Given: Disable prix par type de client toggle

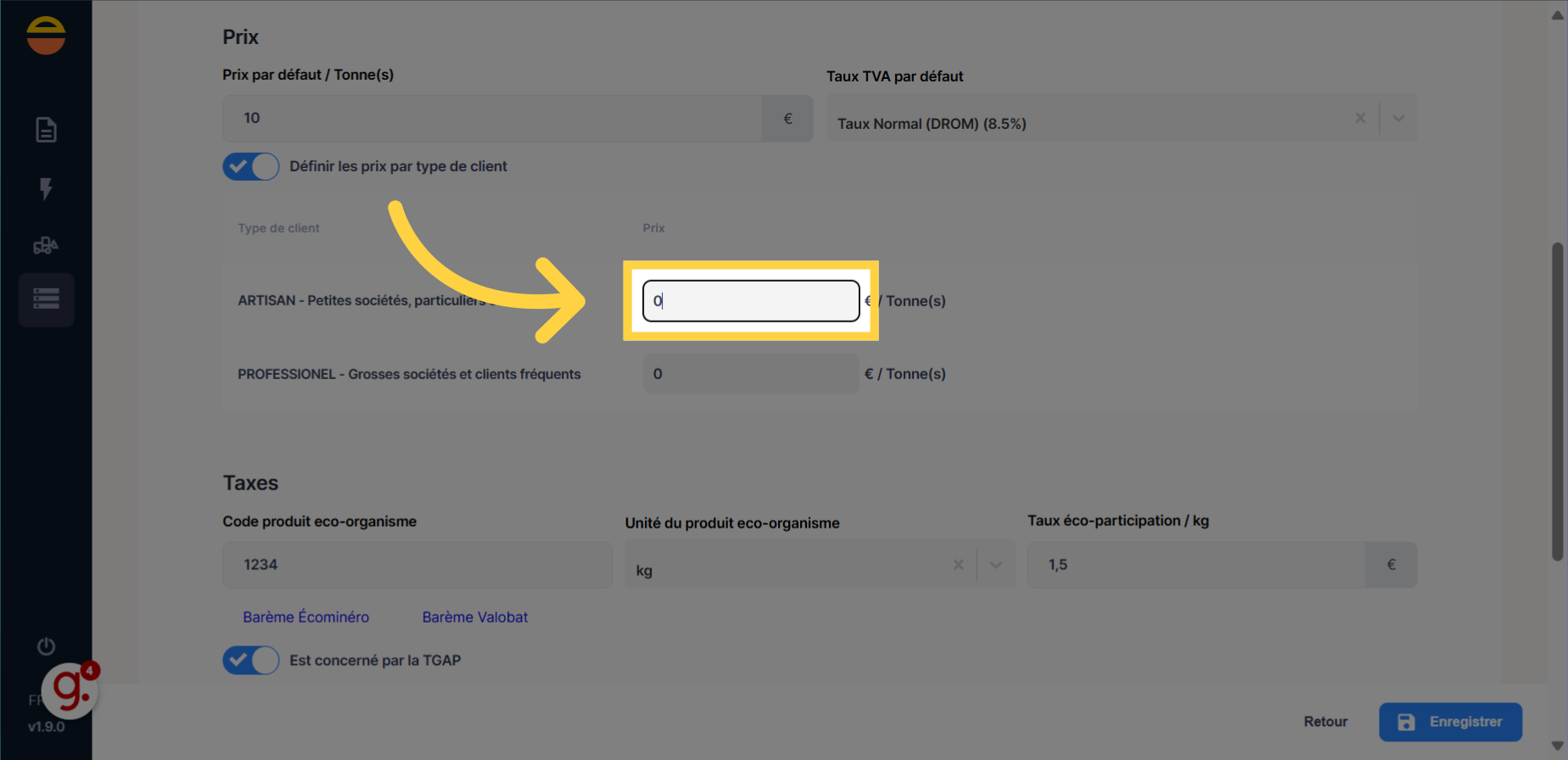Looking at the screenshot, I should (250, 166).
